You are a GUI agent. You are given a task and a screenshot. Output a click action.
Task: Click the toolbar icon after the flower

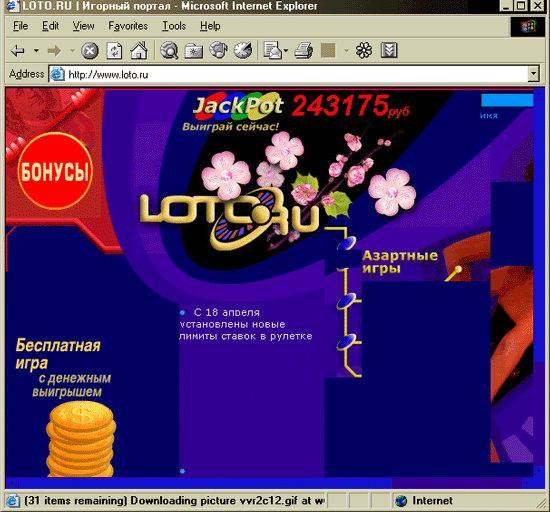[389, 50]
